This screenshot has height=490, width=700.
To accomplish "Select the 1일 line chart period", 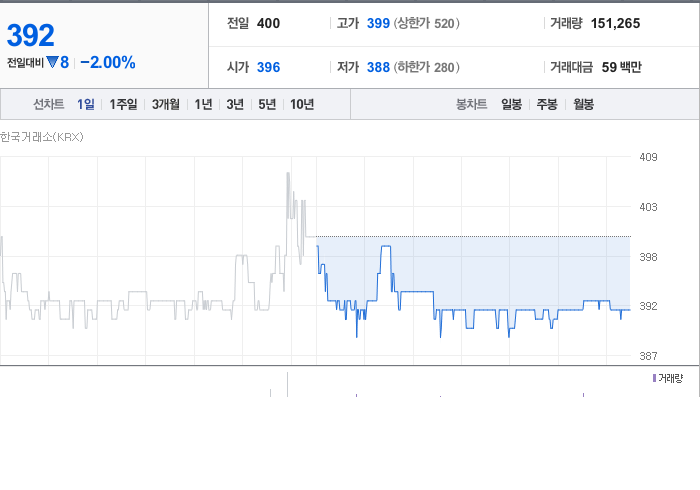I will (x=86, y=104).
